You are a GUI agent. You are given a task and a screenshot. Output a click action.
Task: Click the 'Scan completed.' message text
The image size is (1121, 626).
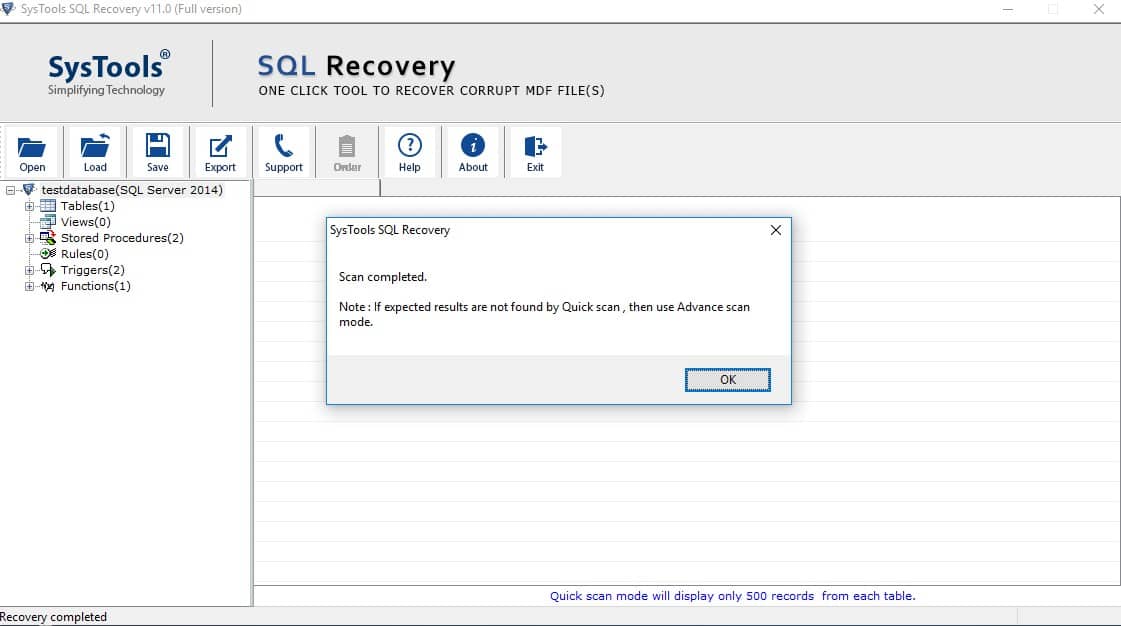[382, 277]
